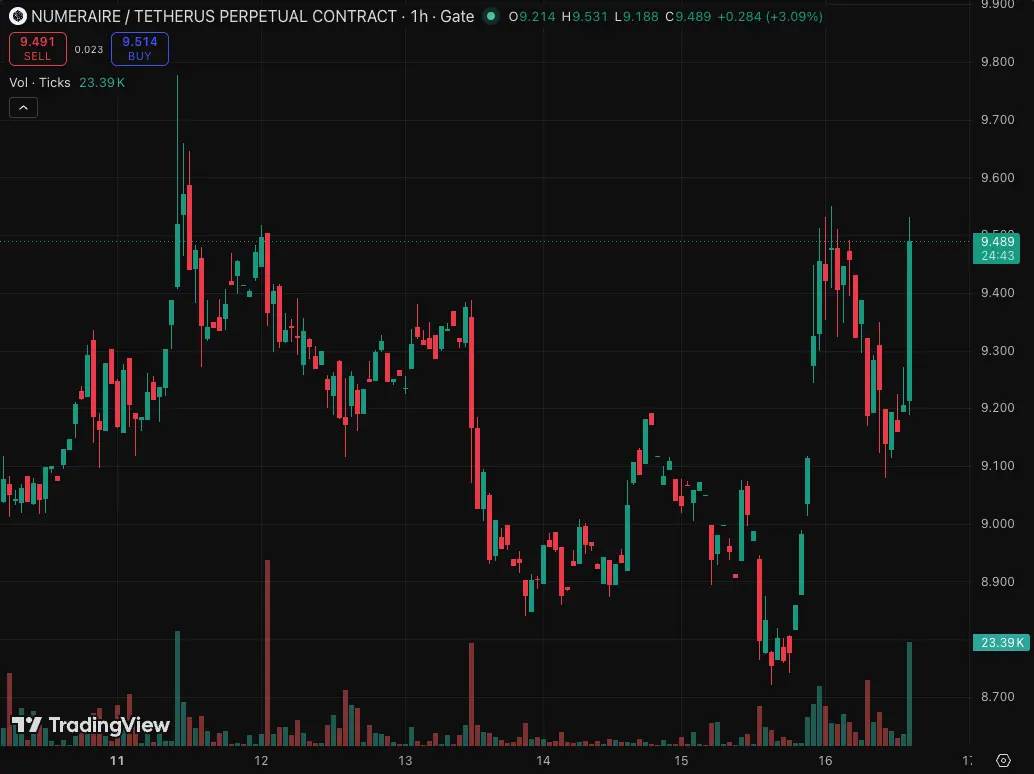Open chart settings gear icon
Image resolution: width=1034 pixels, height=774 pixels.
[1003, 760]
